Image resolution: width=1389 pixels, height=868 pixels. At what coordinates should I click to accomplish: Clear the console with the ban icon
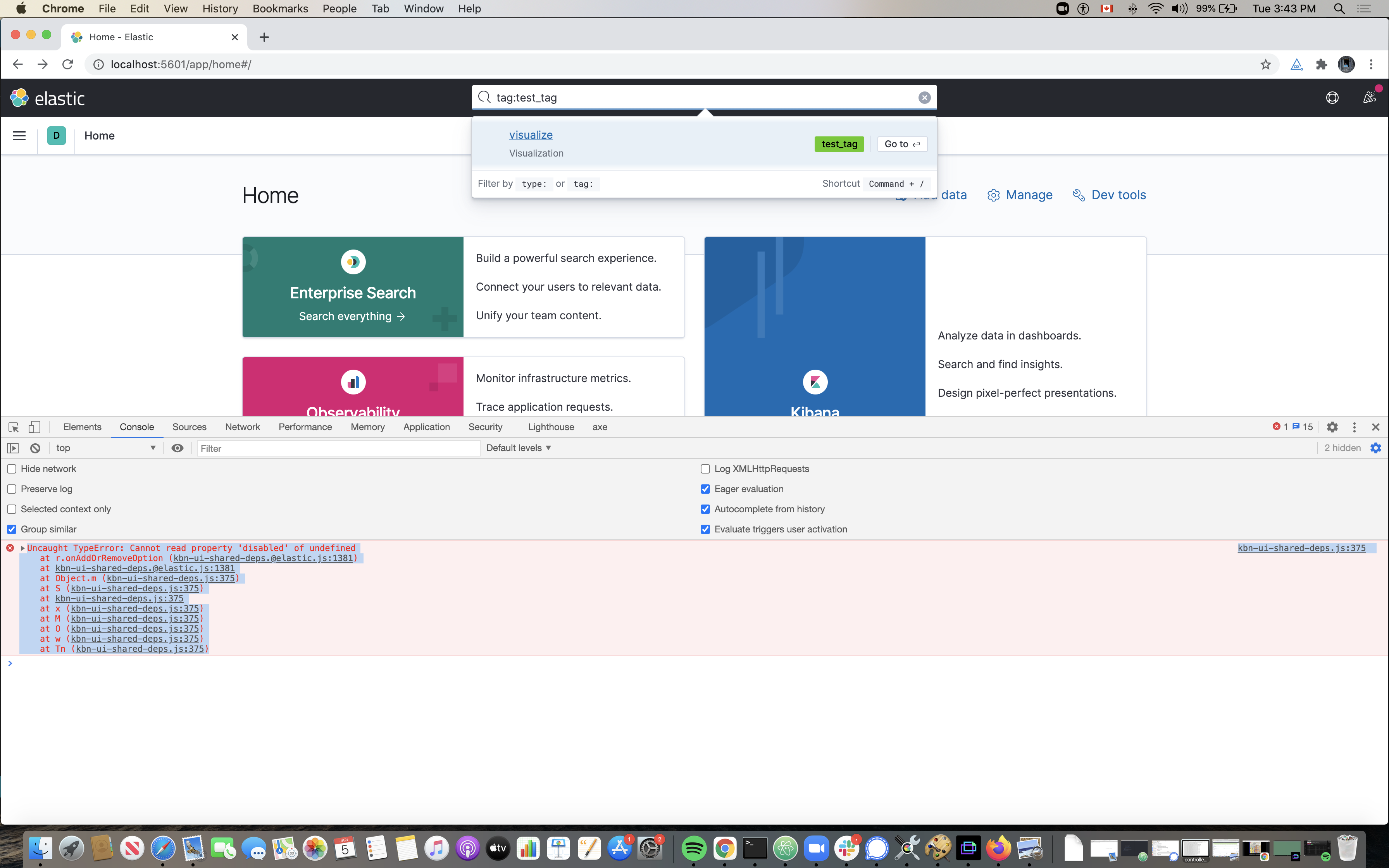(35, 448)
